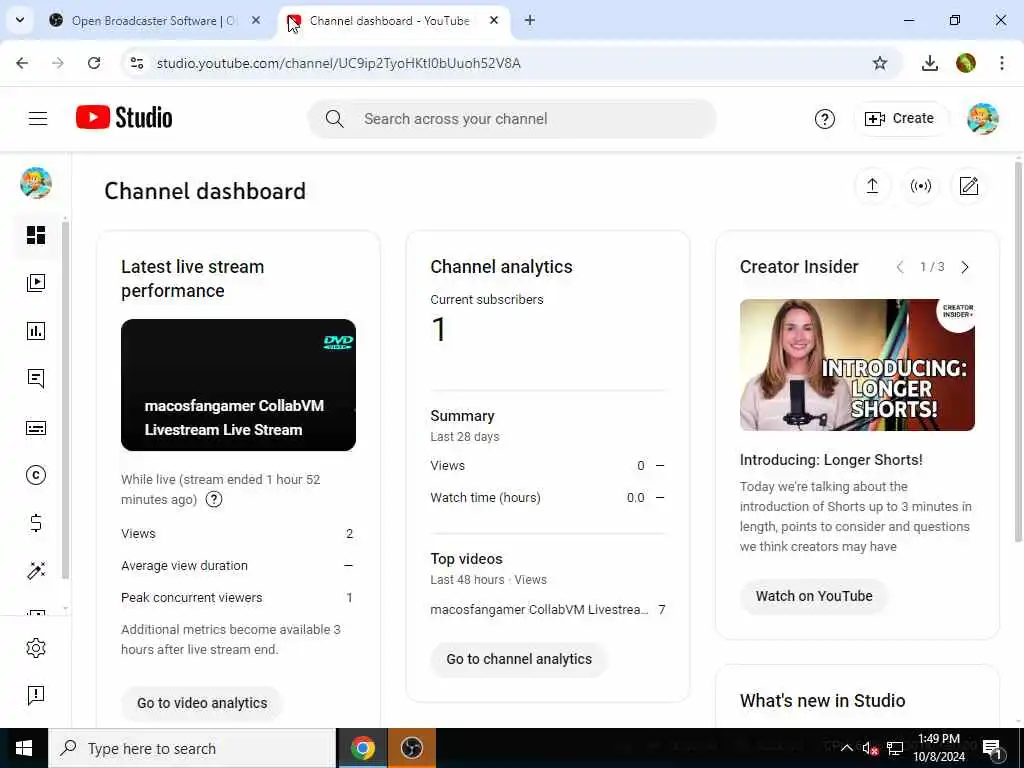Go back to the previous page
This screenshot has height=768, width=1024.
(x=22, y=63)
